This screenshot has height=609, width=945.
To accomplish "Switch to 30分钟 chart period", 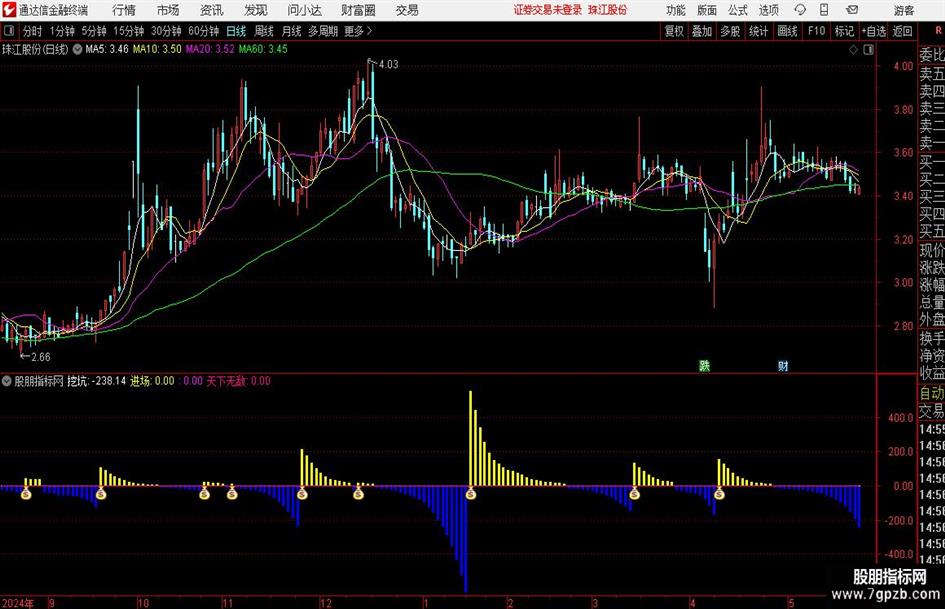I will tap(166, 31).
